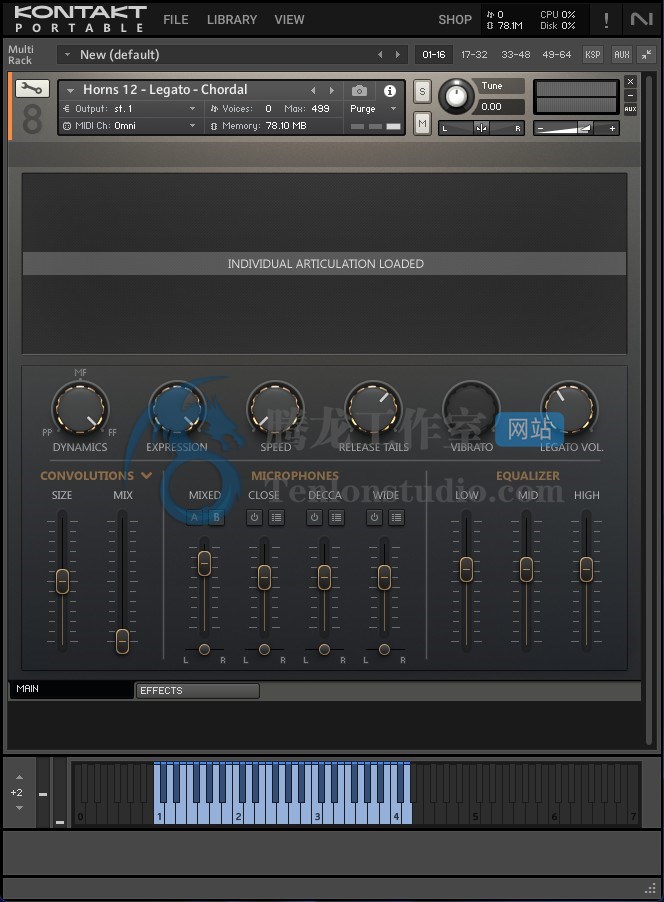Click the EXPRESSION knob
664x902 pixels.
click(x=177, y=408)
